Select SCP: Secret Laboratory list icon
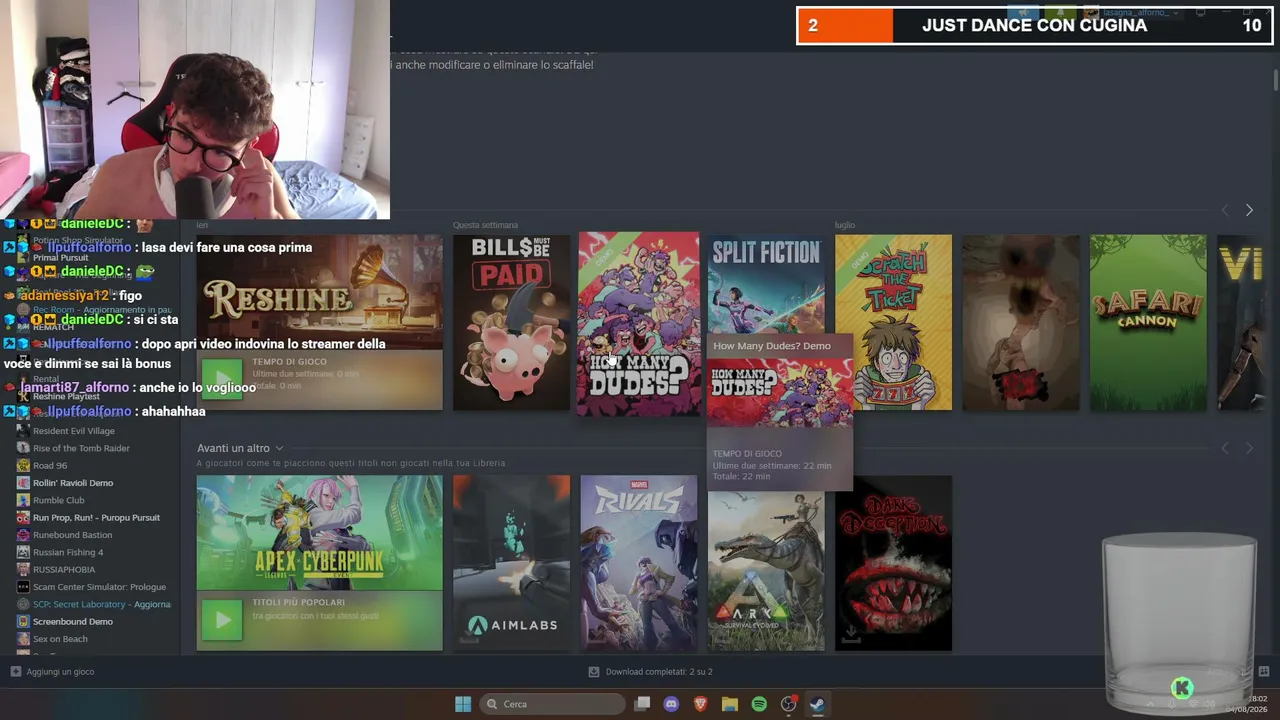The image size is (1280, 720). click(x=24, y=604)
